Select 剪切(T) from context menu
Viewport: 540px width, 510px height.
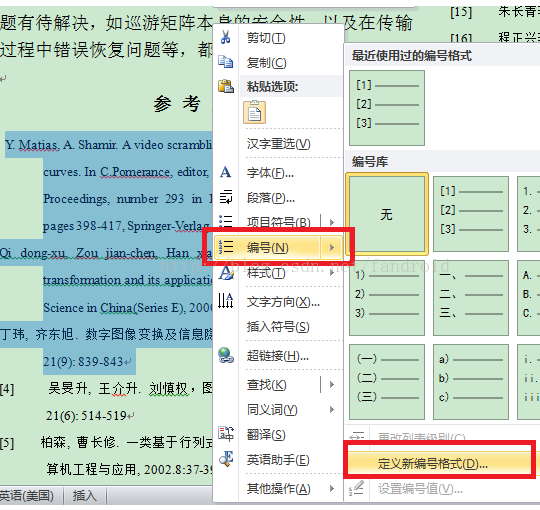click(266, 38)
